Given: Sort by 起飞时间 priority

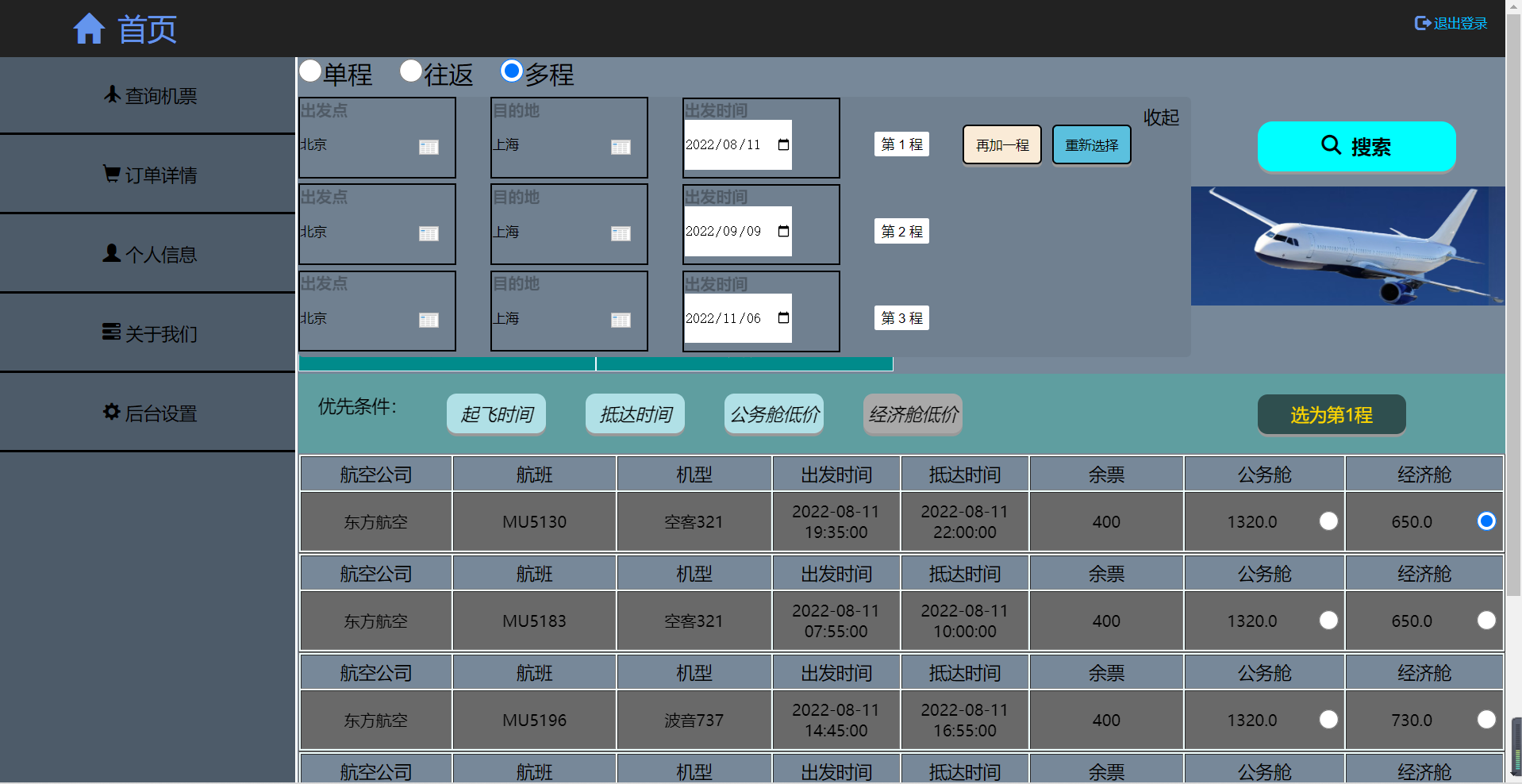Looking at the screenshot, I should 497,414.
